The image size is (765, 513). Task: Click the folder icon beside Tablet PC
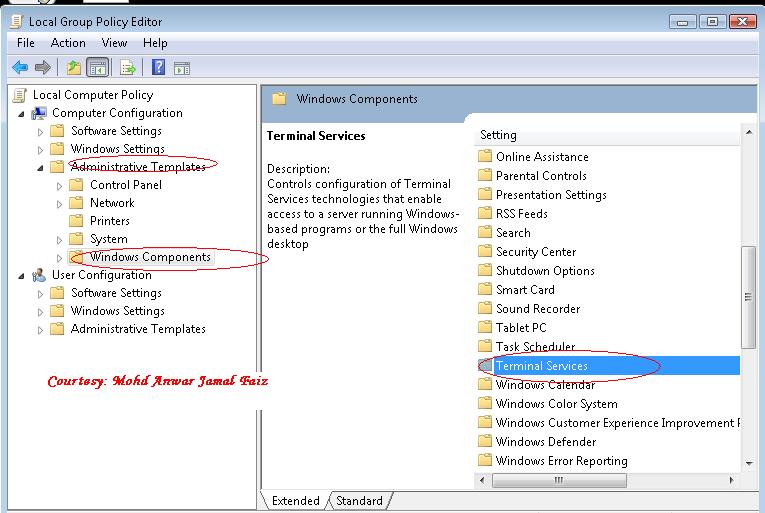point(484,328)
